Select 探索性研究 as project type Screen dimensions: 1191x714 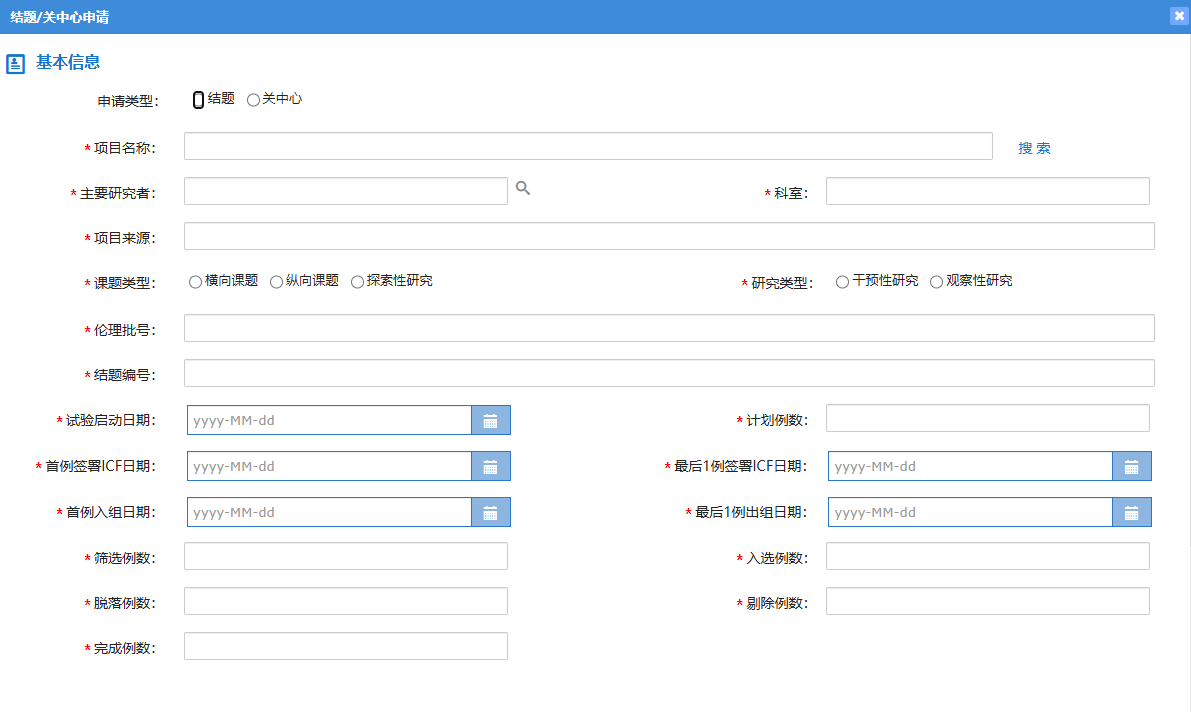coord(357,282)
